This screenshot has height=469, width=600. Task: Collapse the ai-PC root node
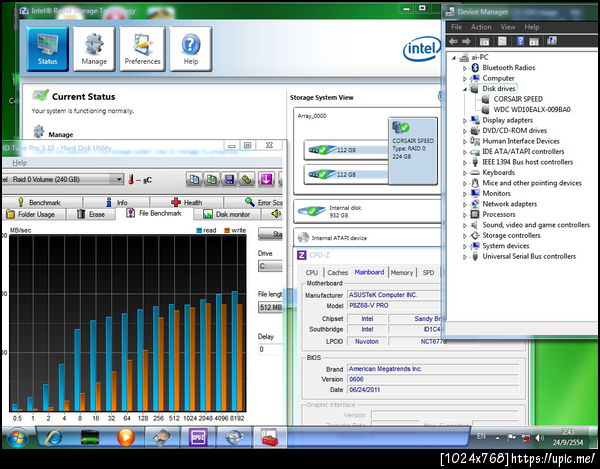pos(454,58)
